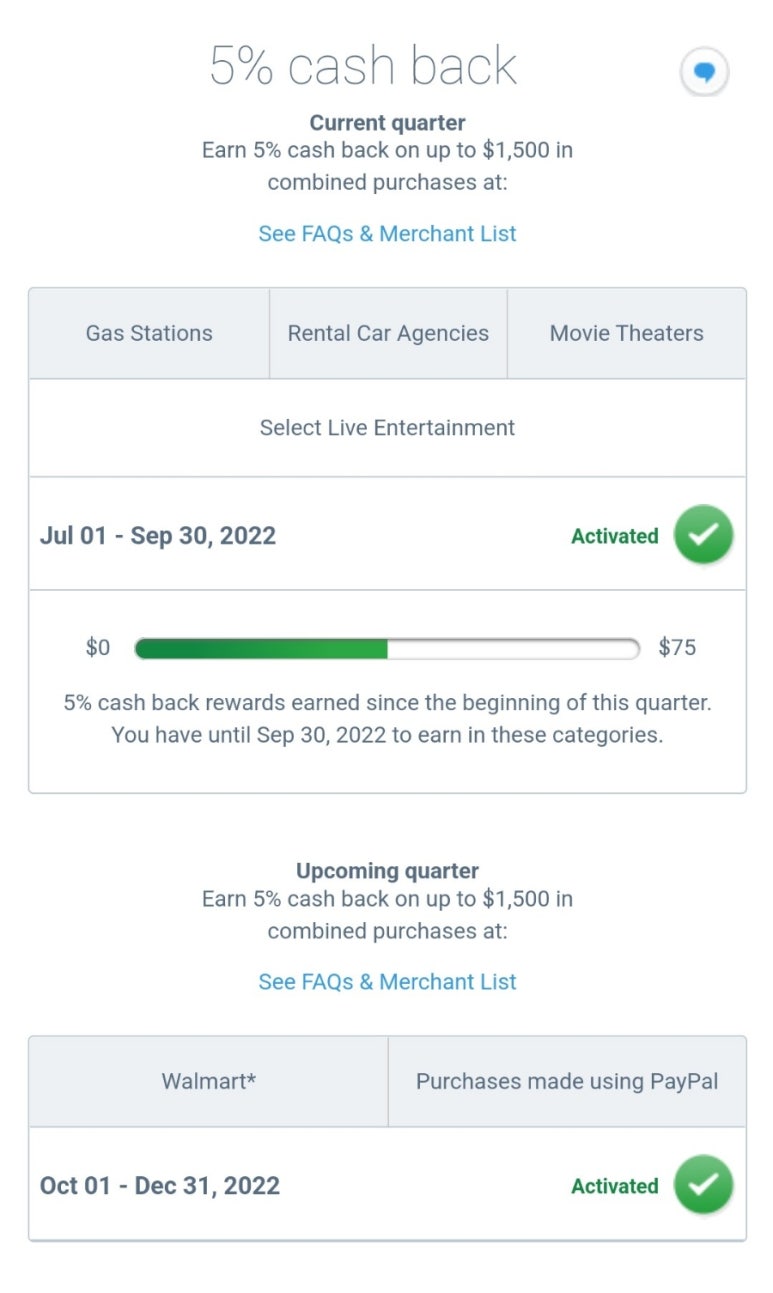773x1293 pixels.
Task: Click the Upcoming quarter heading
Action: pyautogui.click(x=387, y=871)
